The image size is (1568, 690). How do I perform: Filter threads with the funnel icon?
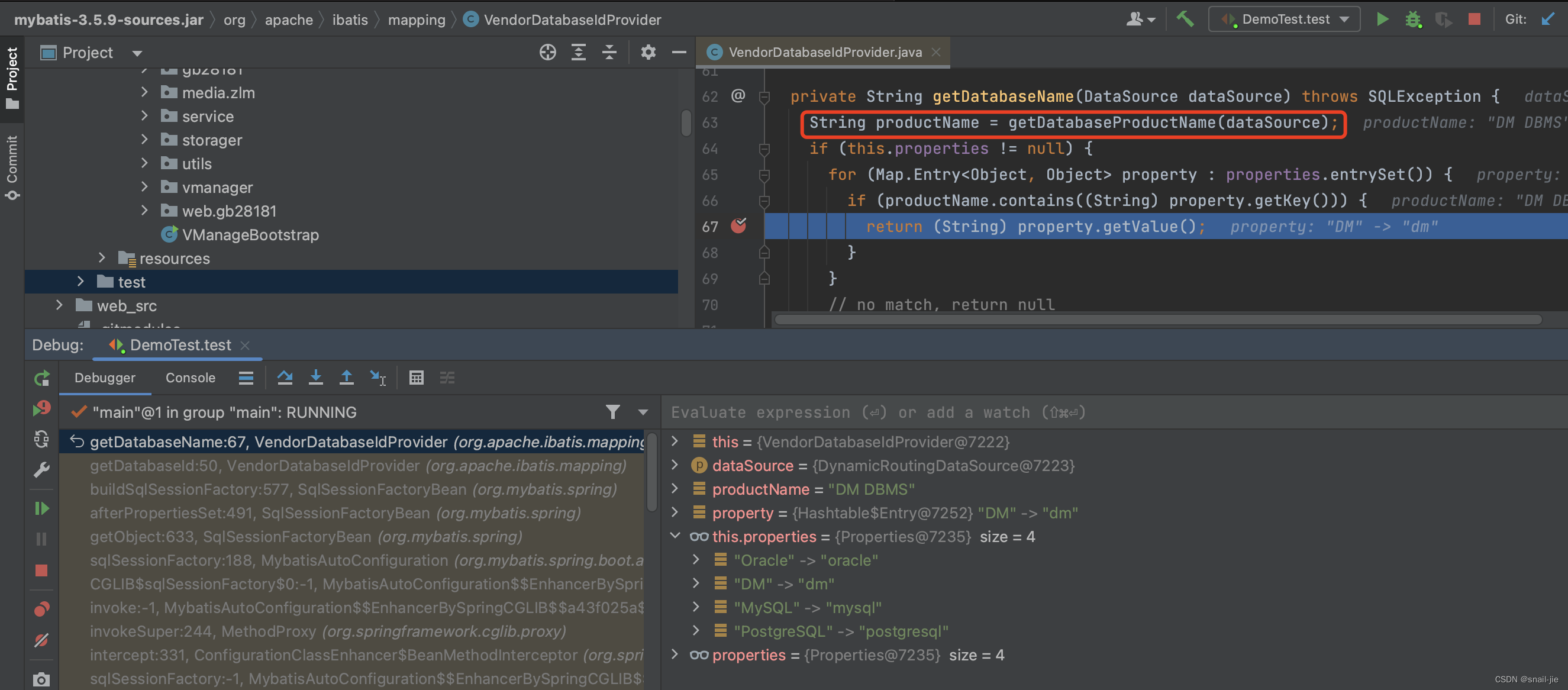612,412
